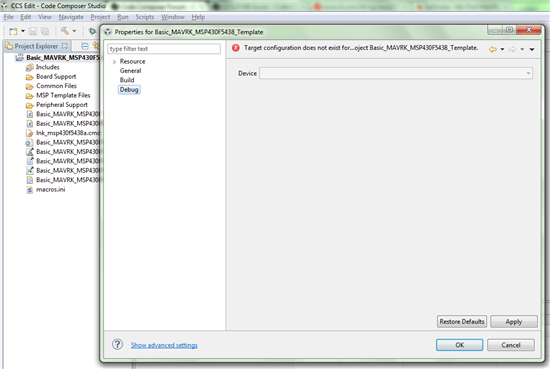Click the greyed Save toolbar icon
This screenshot has width=550, height=369.
(x=33, y=32)
